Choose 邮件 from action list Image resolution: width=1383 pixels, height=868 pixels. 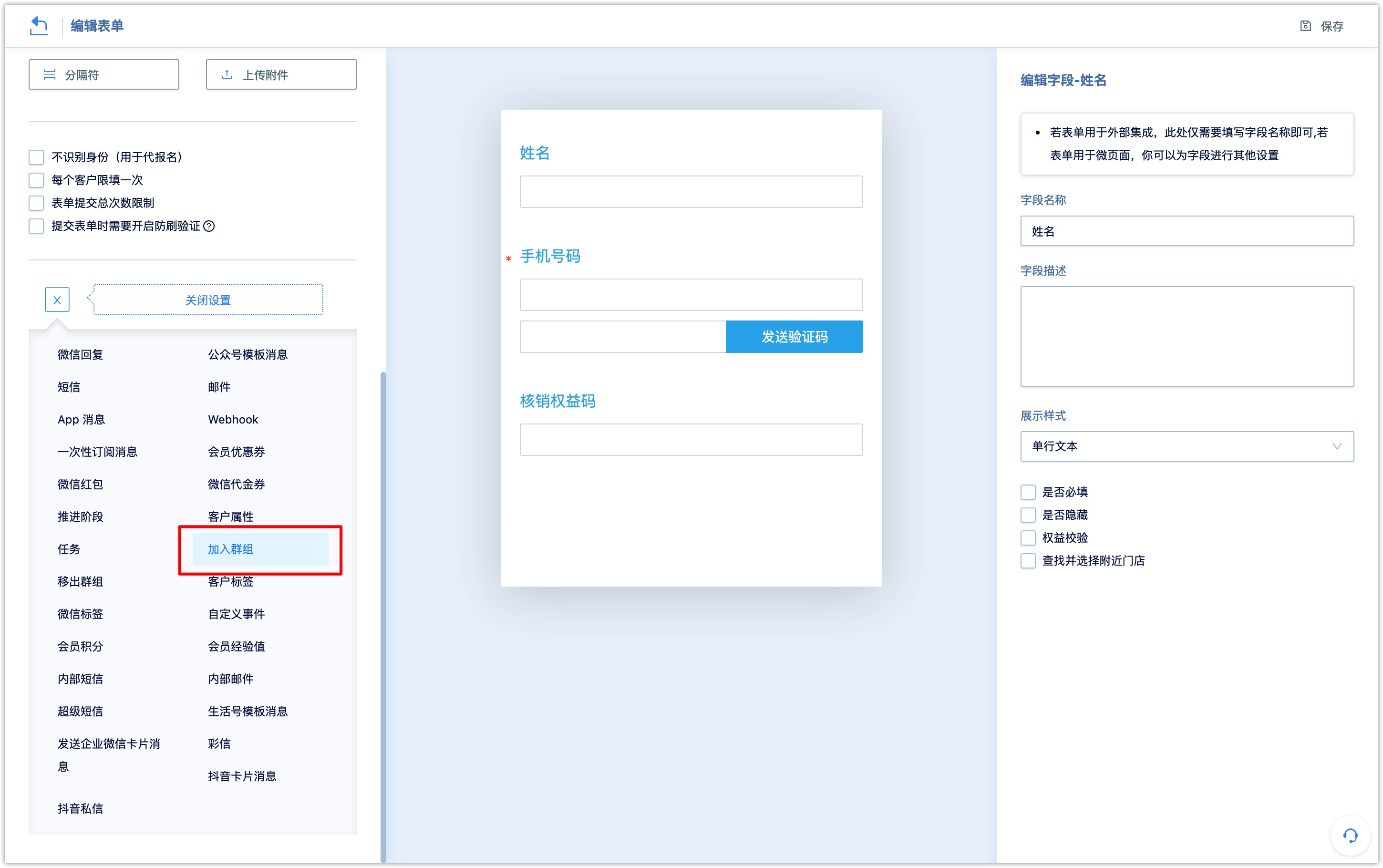click(x=219, y=387)
